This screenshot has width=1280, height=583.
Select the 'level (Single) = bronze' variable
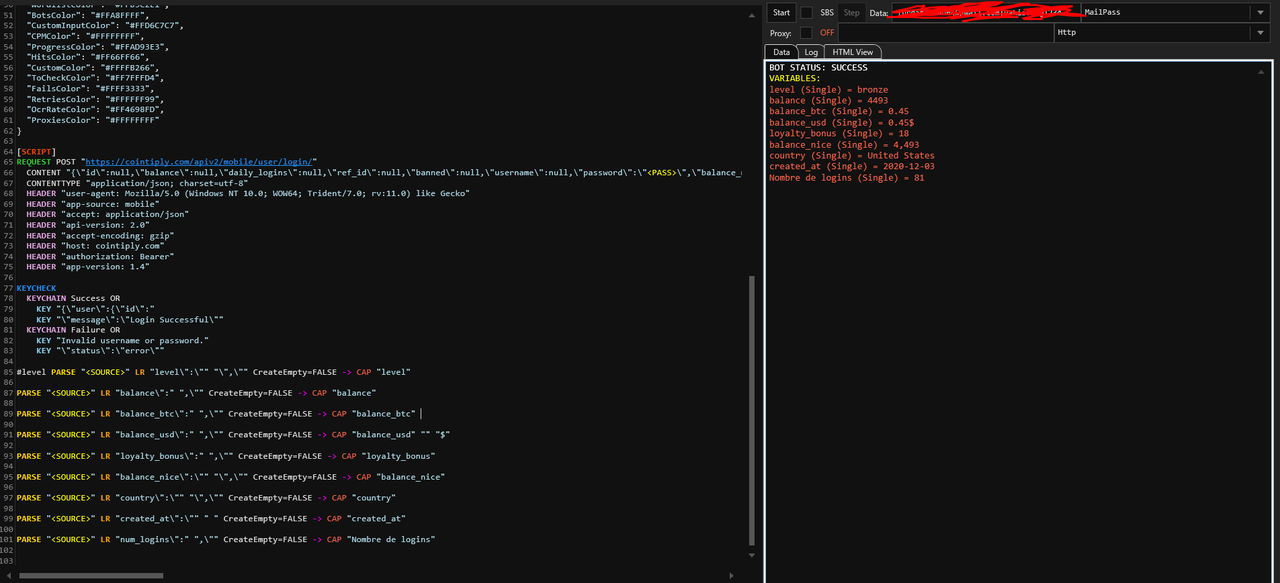coord(828,89)
